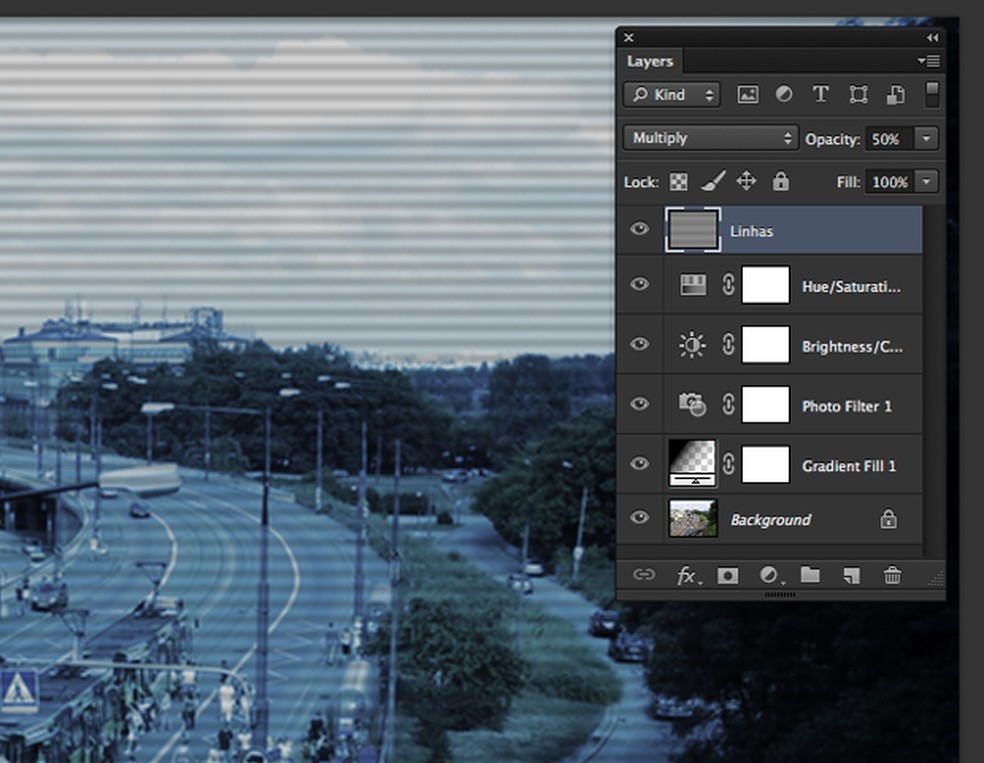984x763 pixels.
Task: Open the Kind filter type dropdown
Action: 671,95
